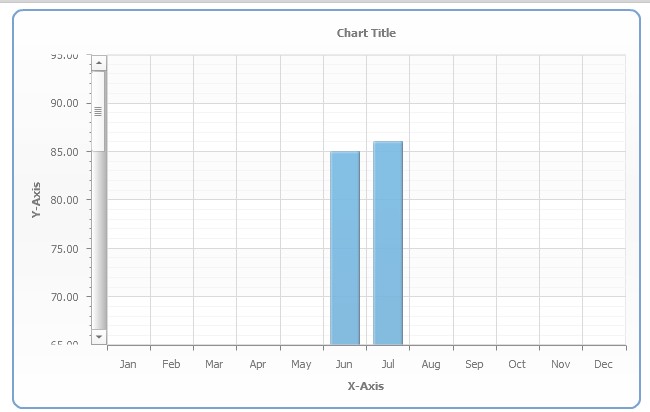This screenshot has height=412, width=650.
Task: Click the May label on the x-axis
Action: tap(301, 365)
